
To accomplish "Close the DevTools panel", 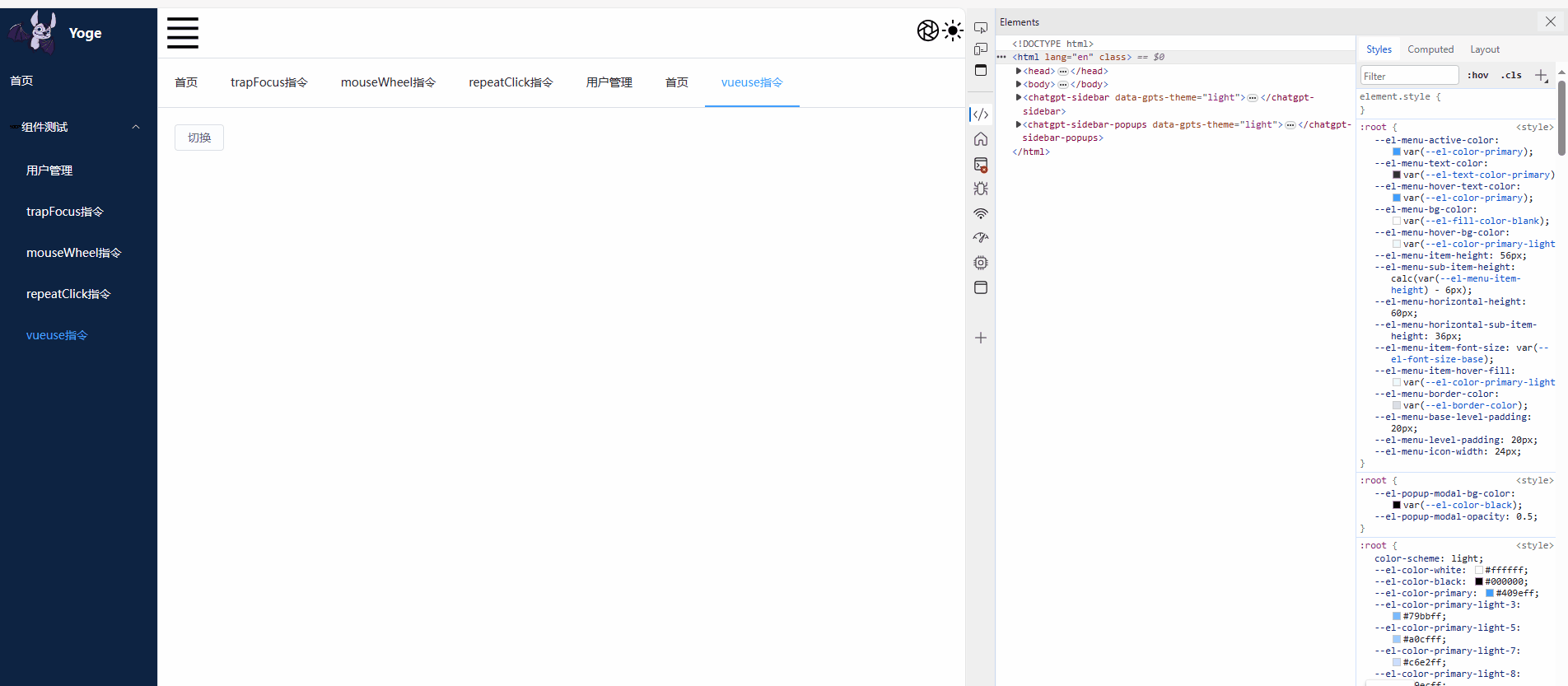I will point(1551,21).
